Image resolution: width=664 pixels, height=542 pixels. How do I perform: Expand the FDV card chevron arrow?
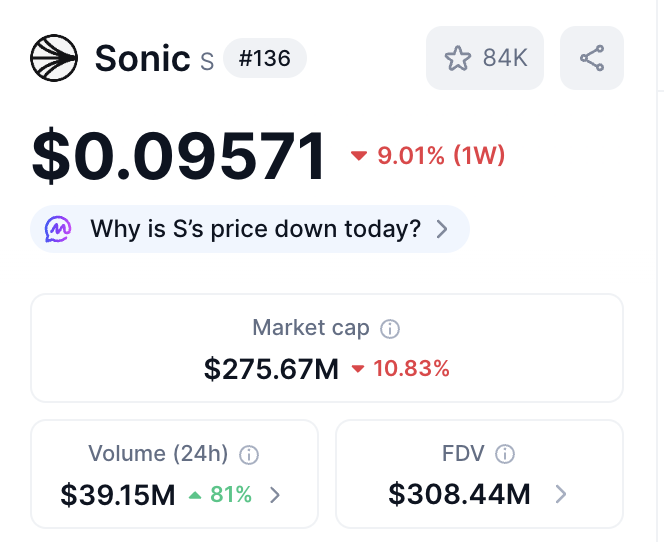560,494
